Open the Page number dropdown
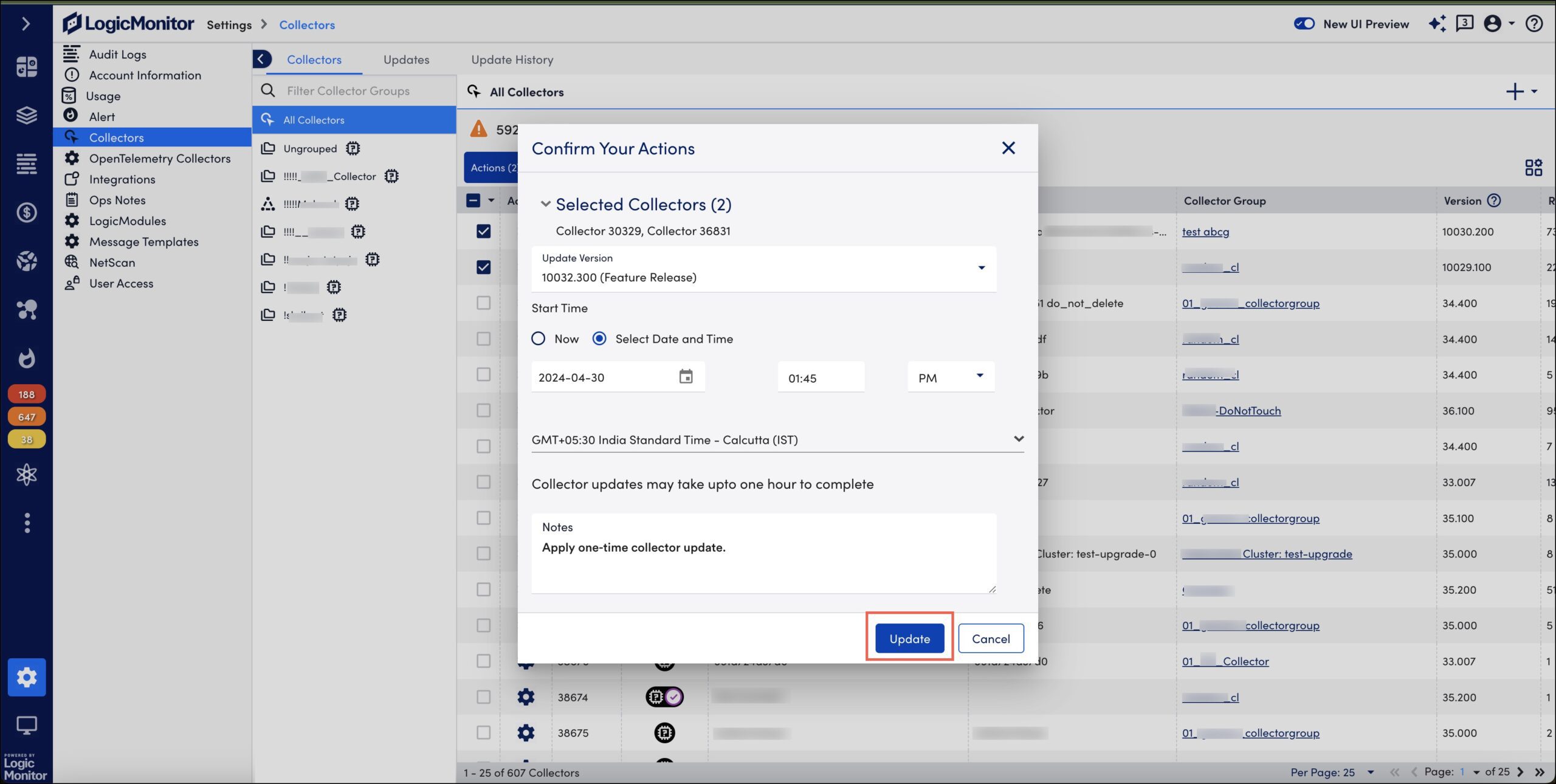 coord(1476,772)
